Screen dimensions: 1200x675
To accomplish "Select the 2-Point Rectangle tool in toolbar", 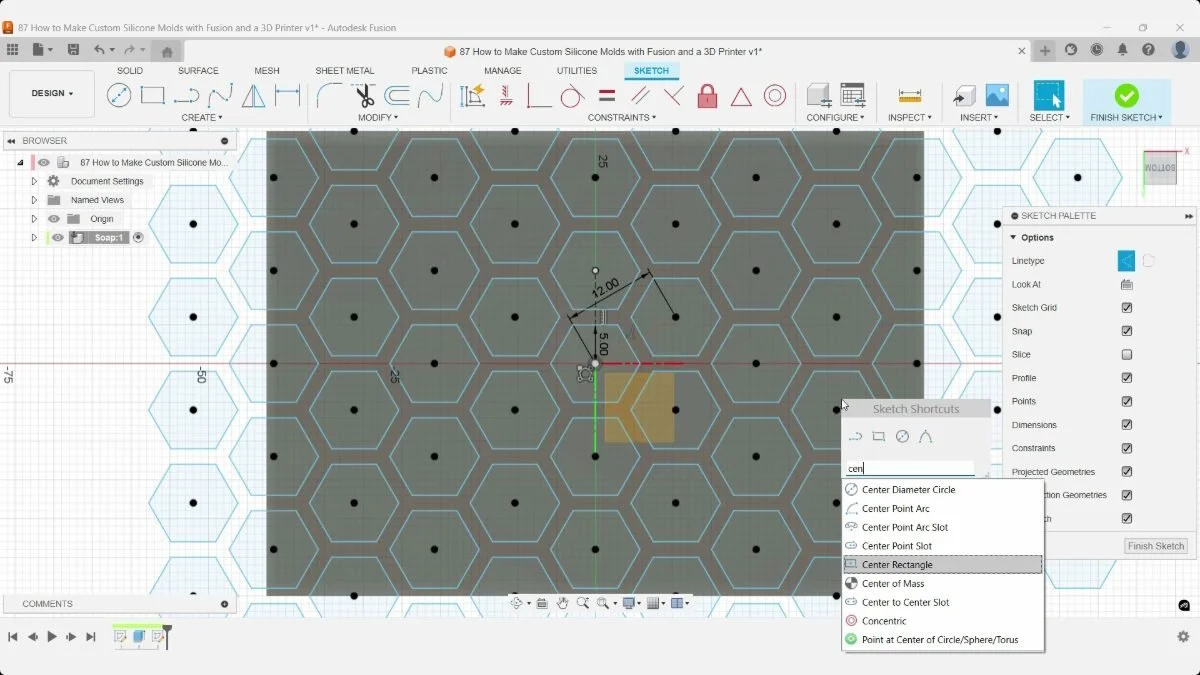I will click(152, 95).
